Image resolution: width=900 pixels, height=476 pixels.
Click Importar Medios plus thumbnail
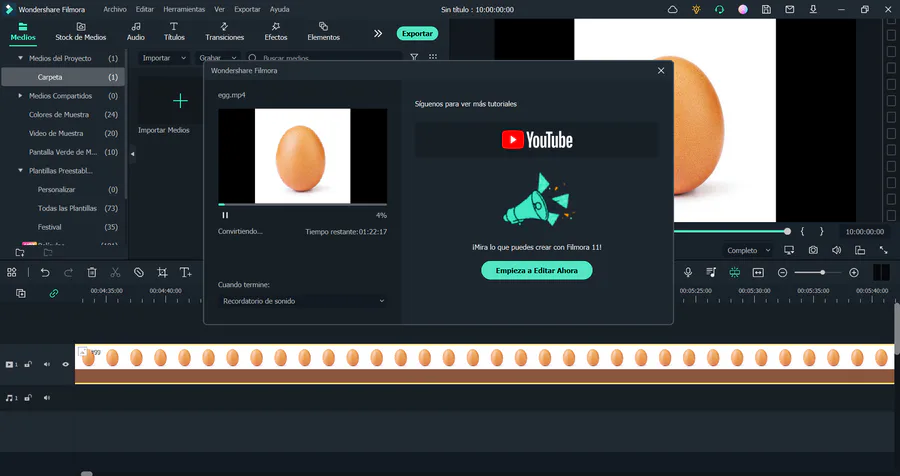point(180,101)
